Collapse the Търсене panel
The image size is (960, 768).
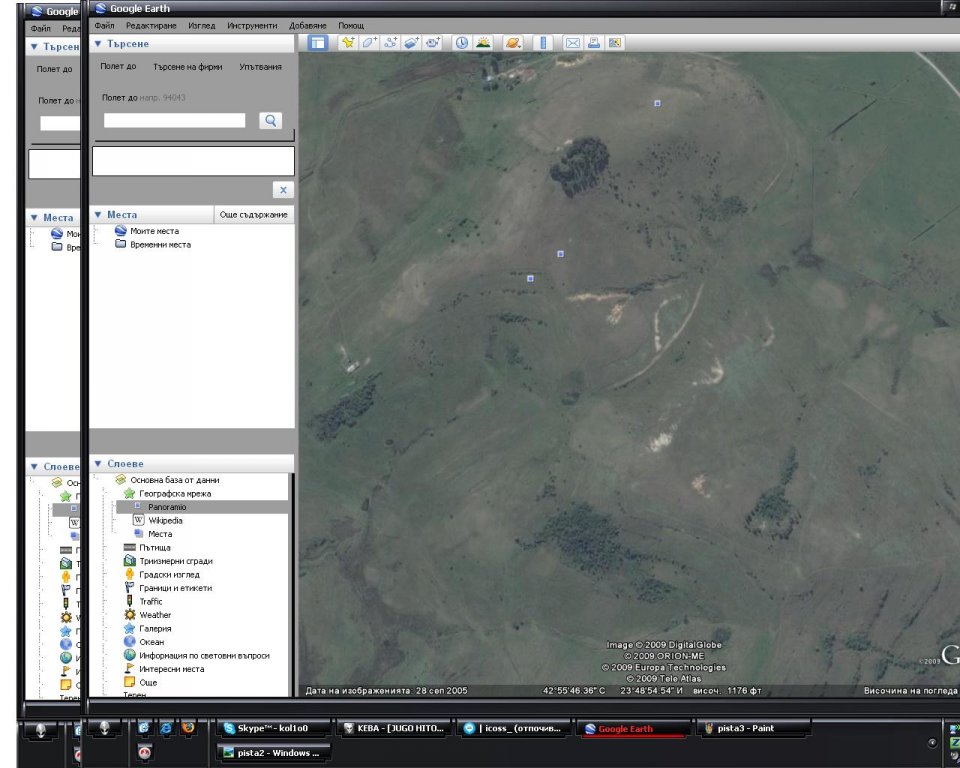98,44
